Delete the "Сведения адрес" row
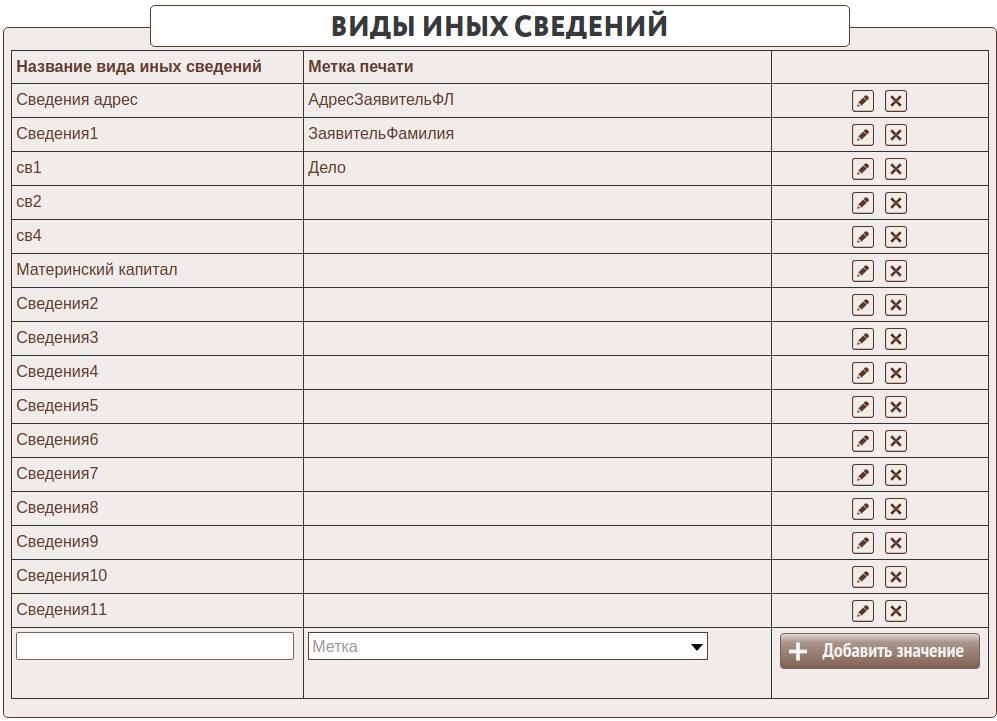997x721 pixels. pyautogui.click(x=896, y=101)
